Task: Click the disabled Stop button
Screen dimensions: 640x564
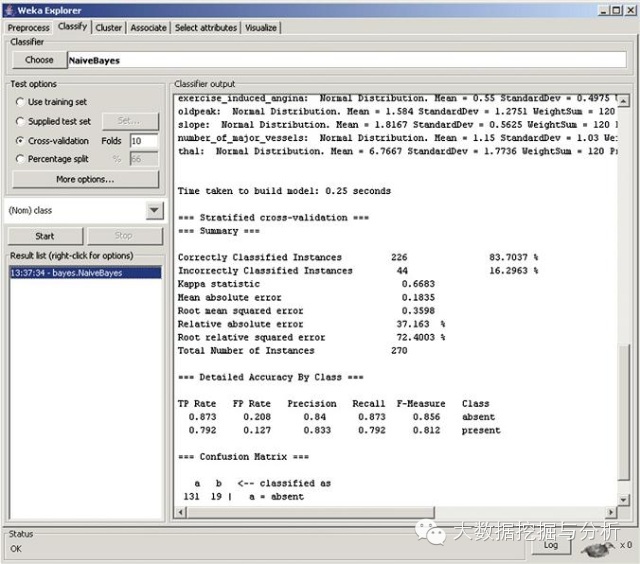Action: (124, 236)
